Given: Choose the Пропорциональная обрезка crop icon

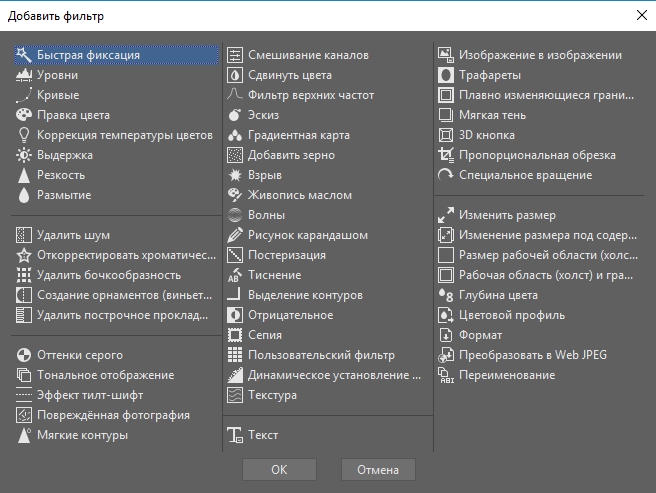Looking at the screenshot, I should click(x=446, y=155).
